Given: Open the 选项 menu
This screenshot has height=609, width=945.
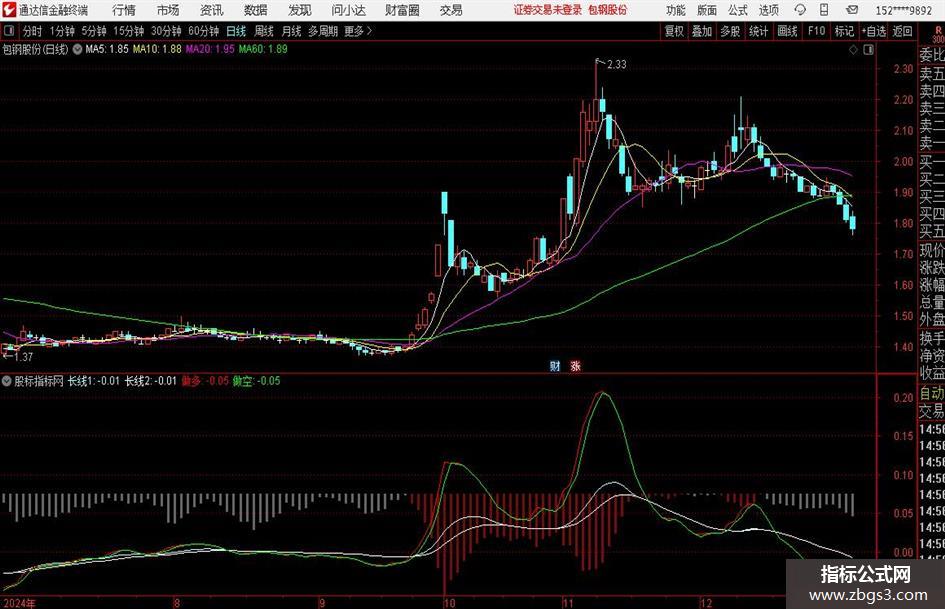Looking at the screenshot, I should click(768, 10).
